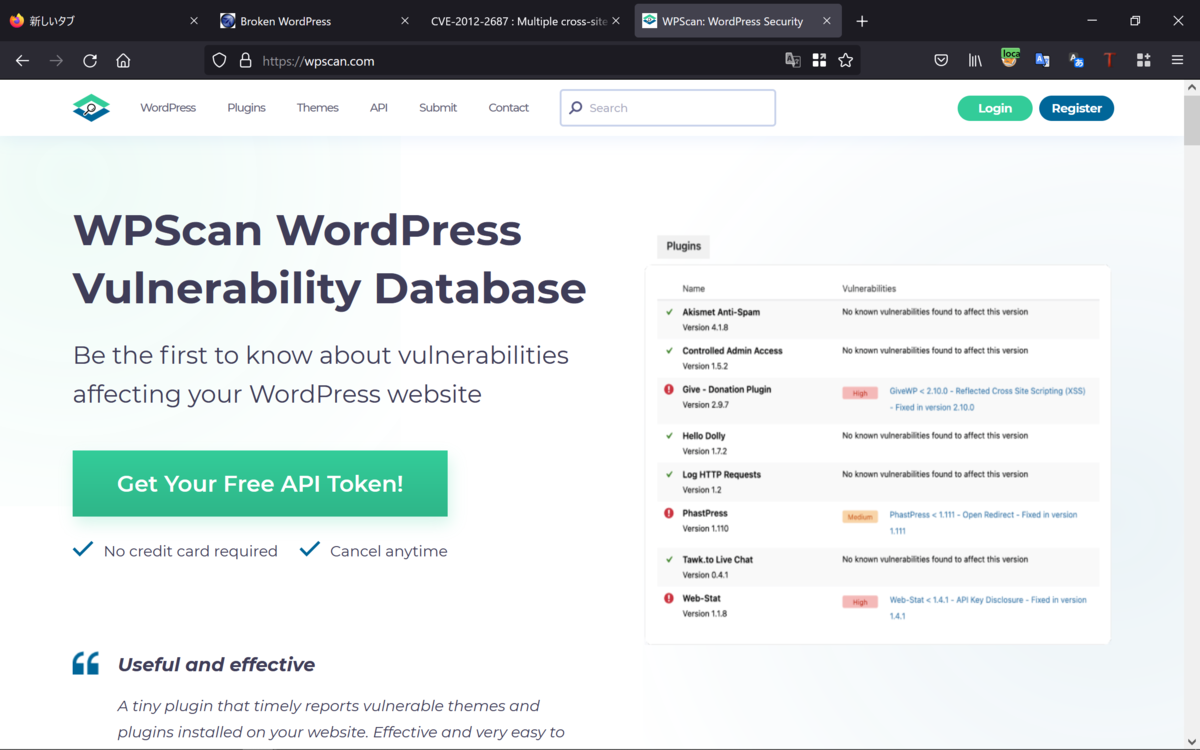
Task: Click the Register button
Action: tap(1077, 108)
